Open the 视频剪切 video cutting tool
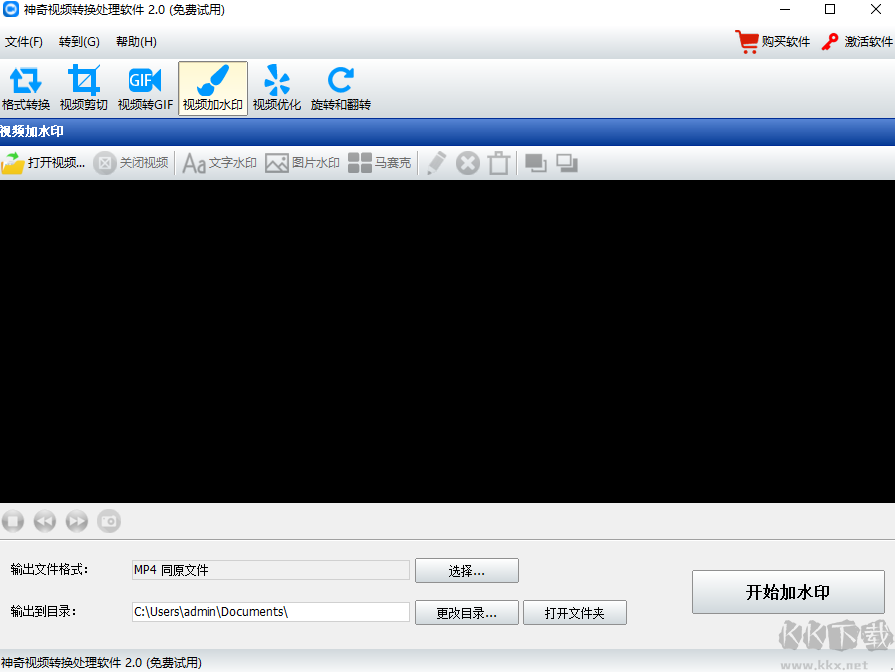895x672 pixels. (84, 88)
